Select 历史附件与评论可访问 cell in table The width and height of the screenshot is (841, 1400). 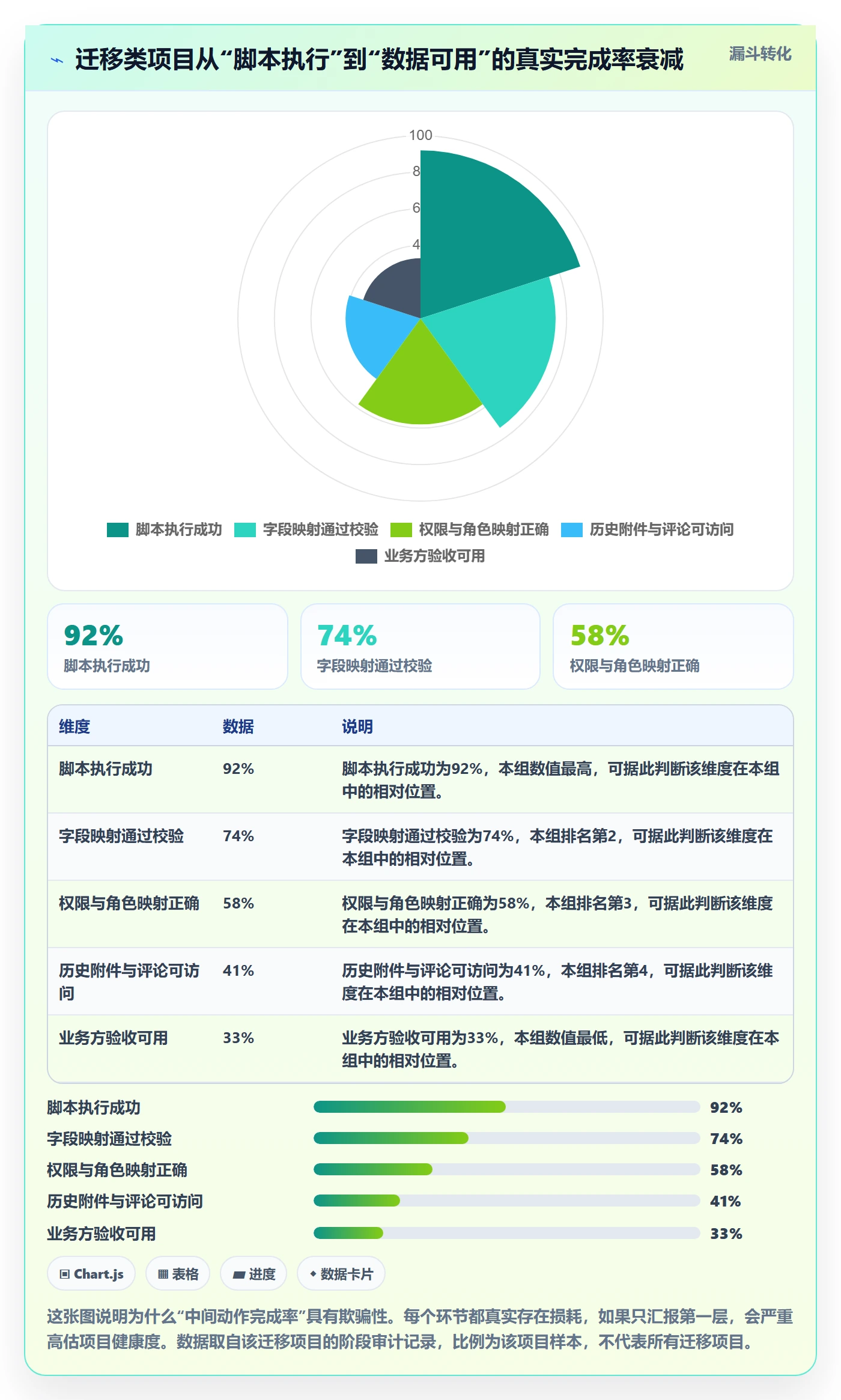[x=129, y=982]
